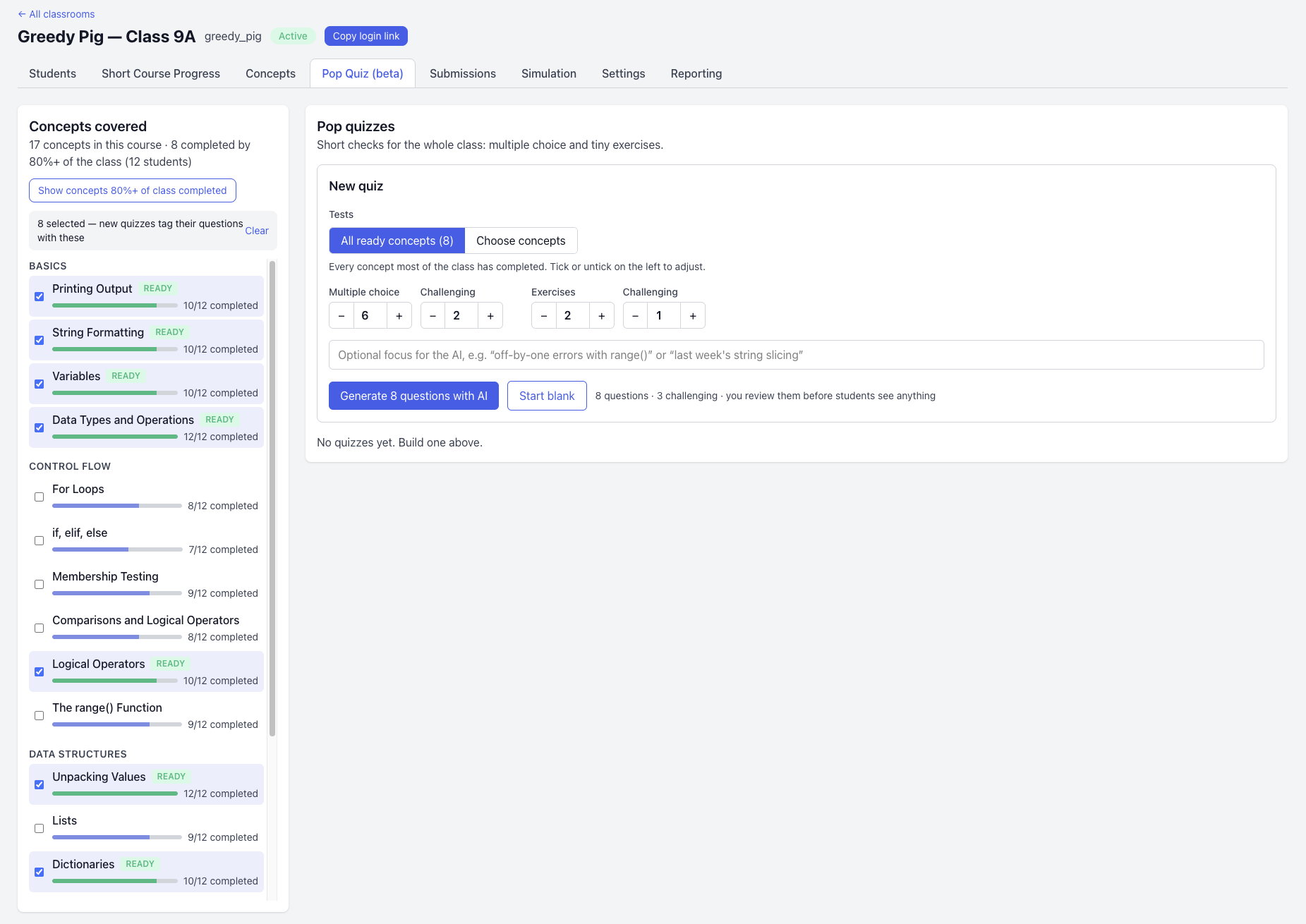The image size is (1306, 924).
Task: Increase Multiple choice Challenging count
Action: 490,315
